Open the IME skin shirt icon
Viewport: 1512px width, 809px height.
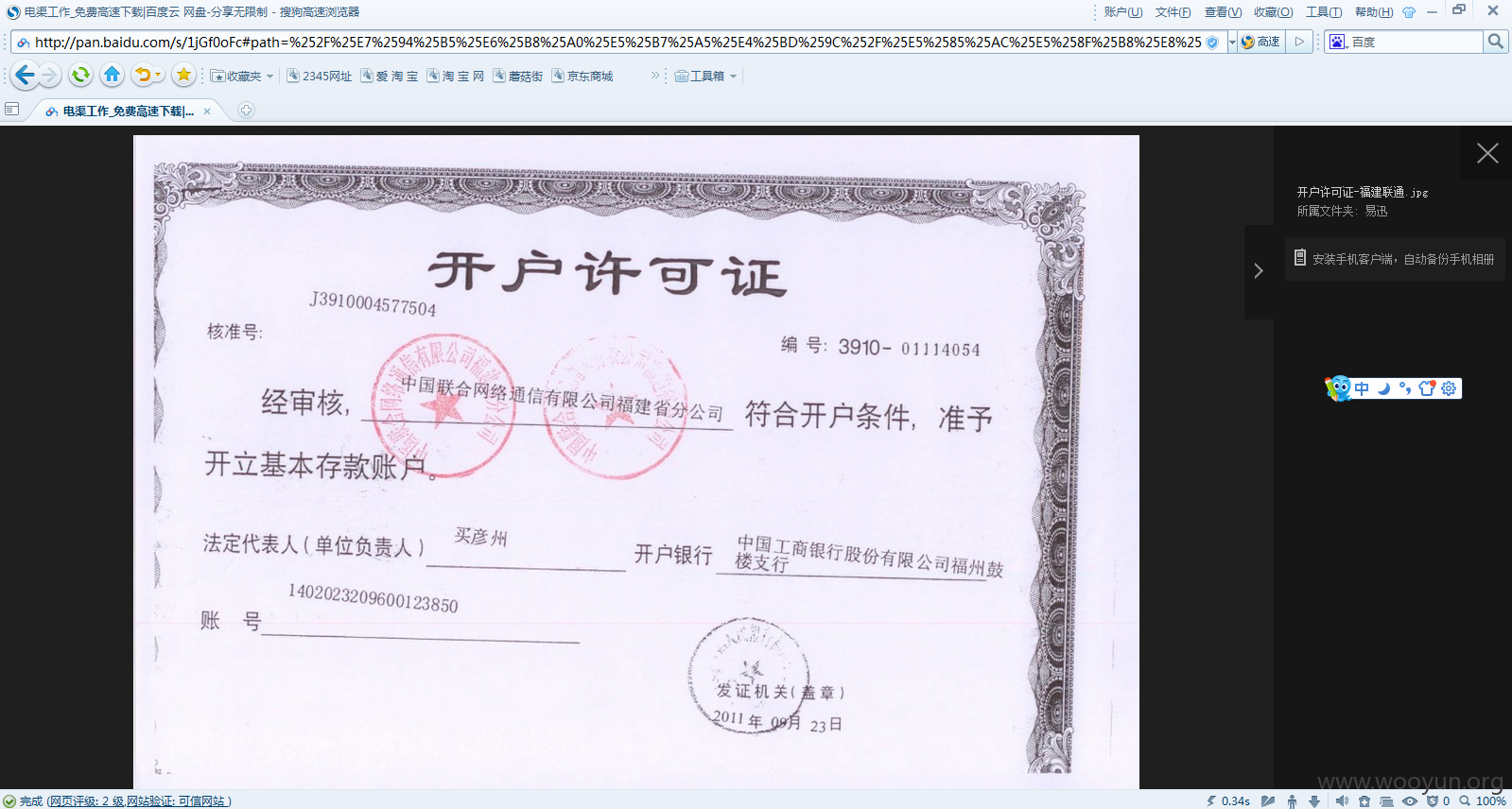1427,388
